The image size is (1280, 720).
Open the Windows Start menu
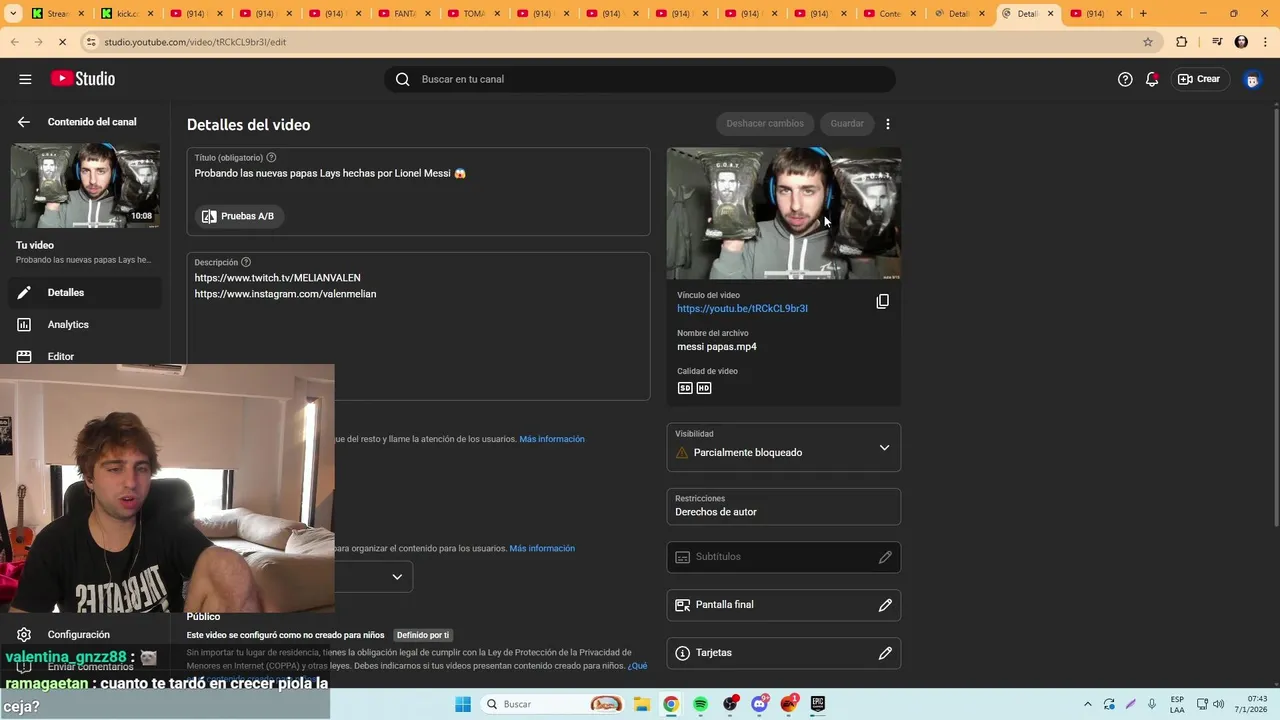(463, 704)
